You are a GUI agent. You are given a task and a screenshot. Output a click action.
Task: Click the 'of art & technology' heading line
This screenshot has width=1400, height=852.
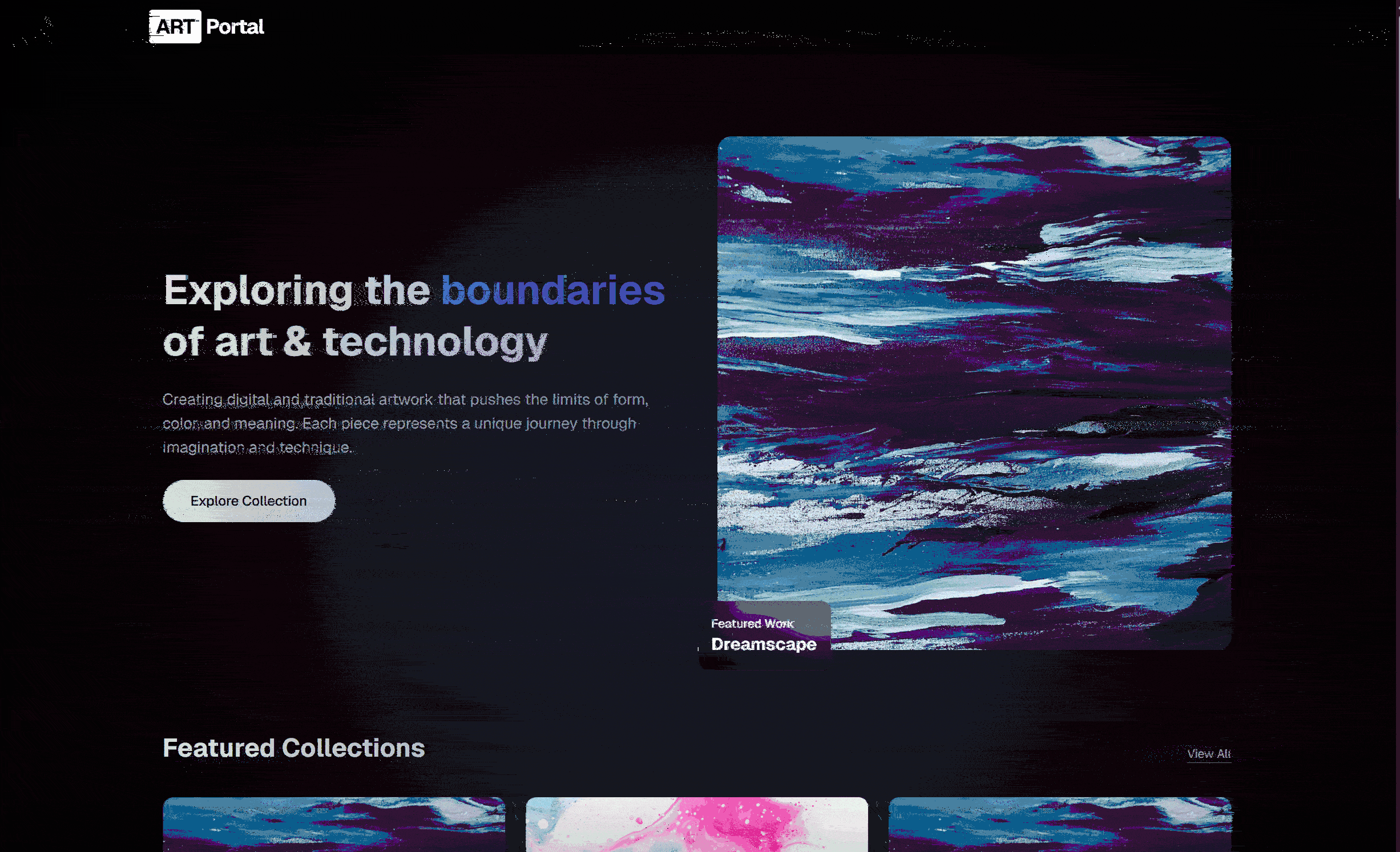[x=355, y=342]
